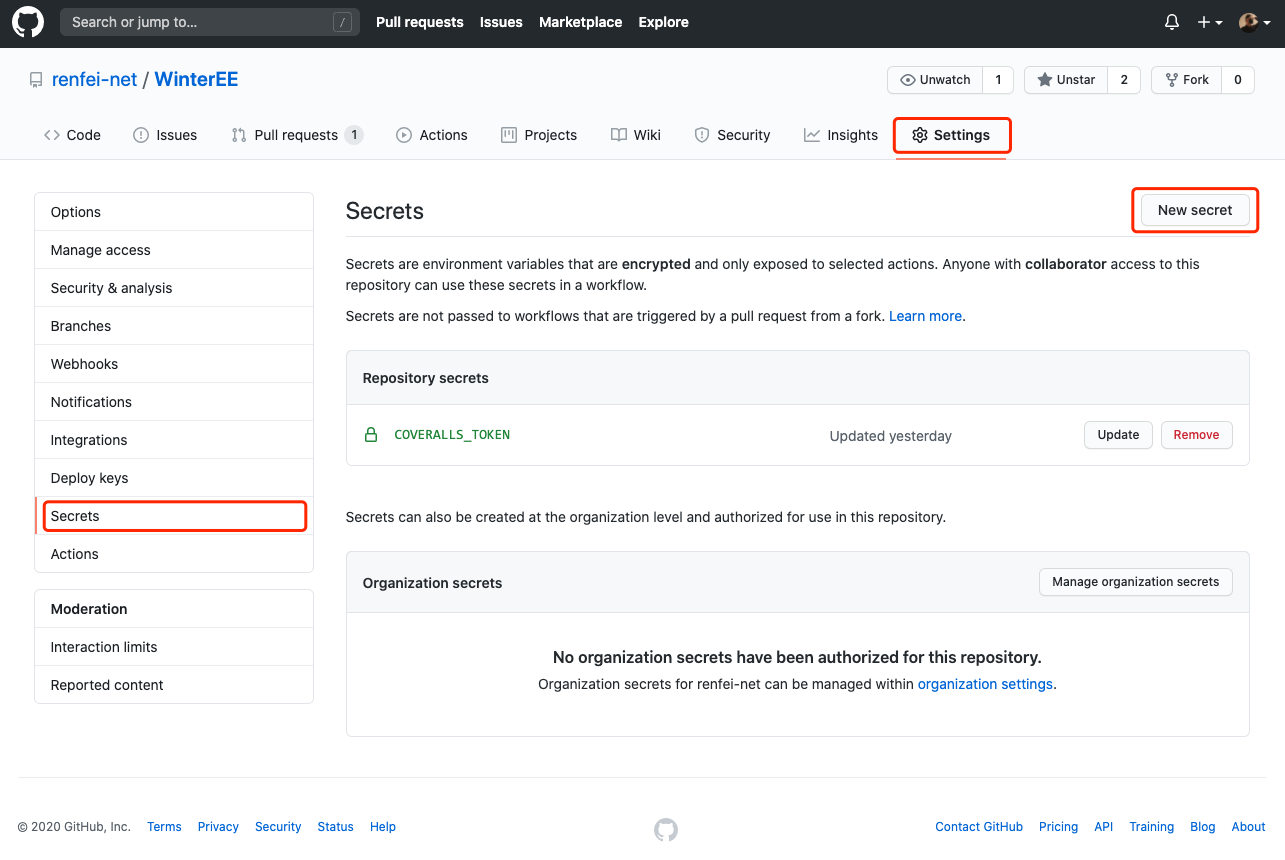1285x860 pixels.
Task: Switch to the Insights tab
Action: tap(841, 135)
